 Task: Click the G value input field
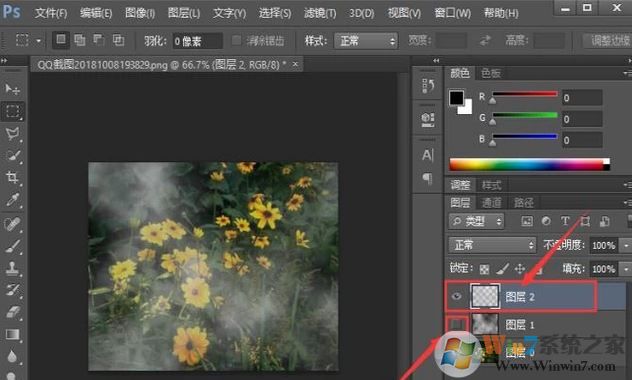(582, 119)
